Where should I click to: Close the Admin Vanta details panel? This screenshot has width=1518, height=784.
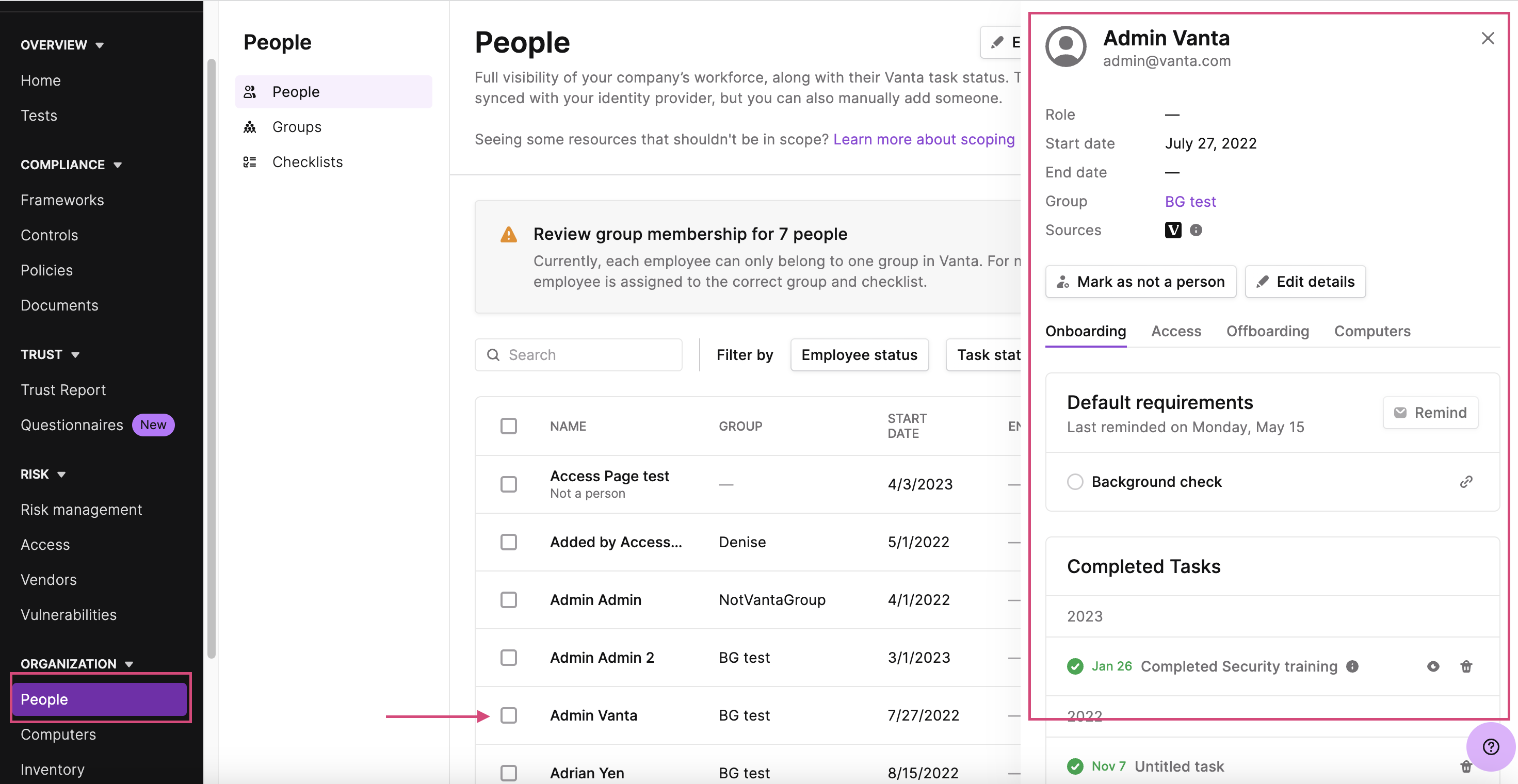1488,38
